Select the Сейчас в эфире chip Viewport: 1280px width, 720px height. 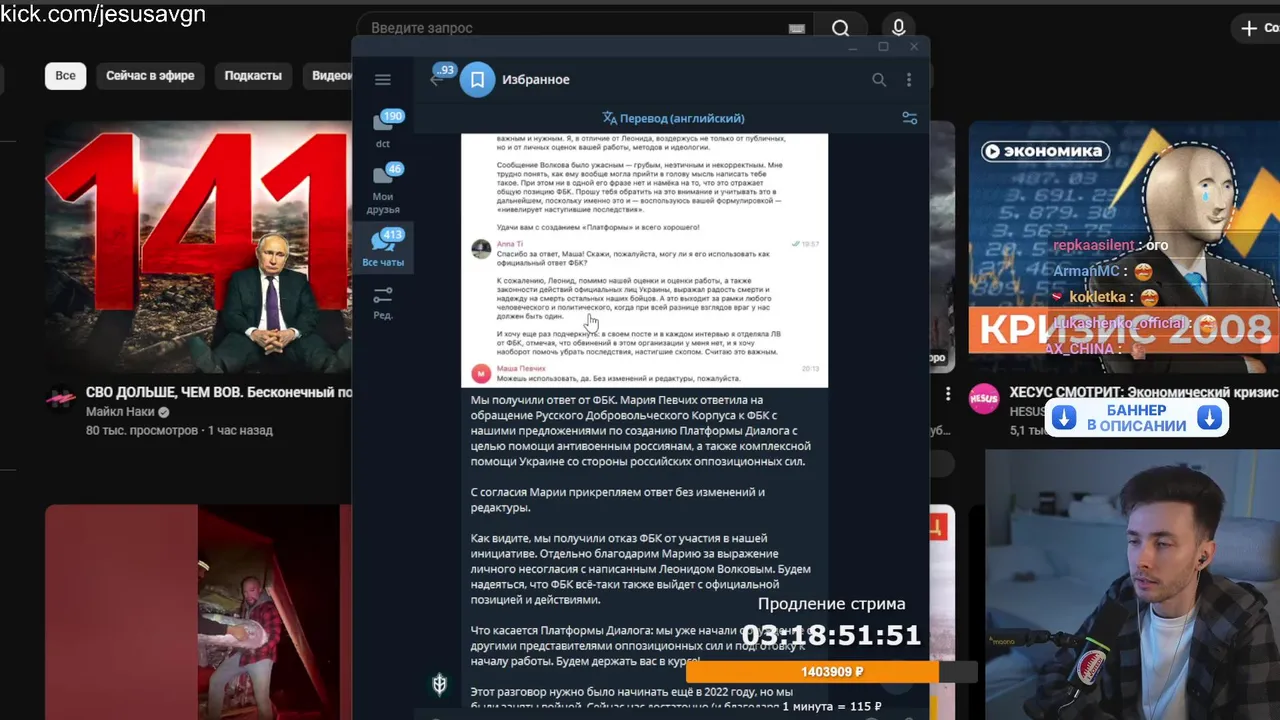[150, 75]
